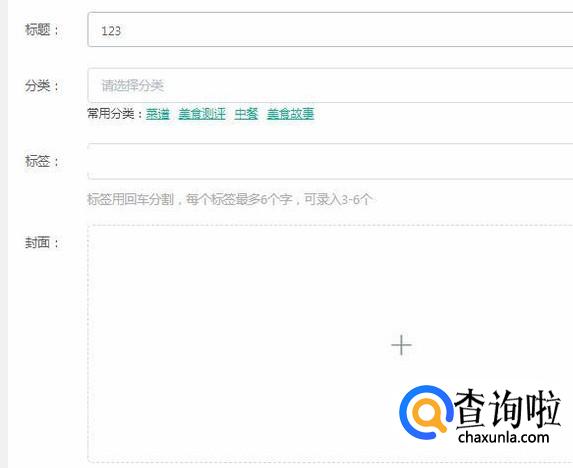Click the 查询啦 watermark text

[507, 409]
